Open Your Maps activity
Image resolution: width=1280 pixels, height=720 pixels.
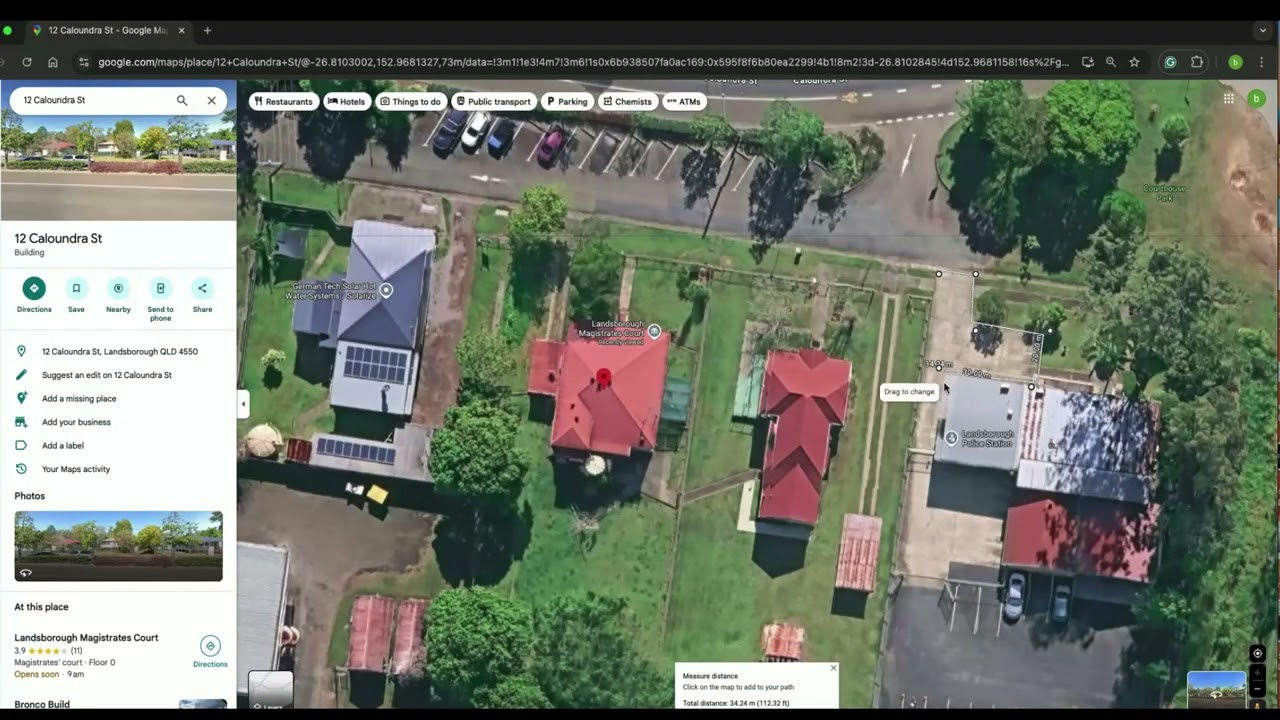coord(118,469)
